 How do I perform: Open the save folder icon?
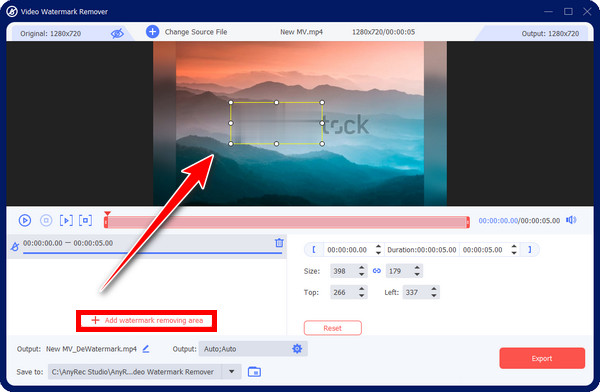254,371
